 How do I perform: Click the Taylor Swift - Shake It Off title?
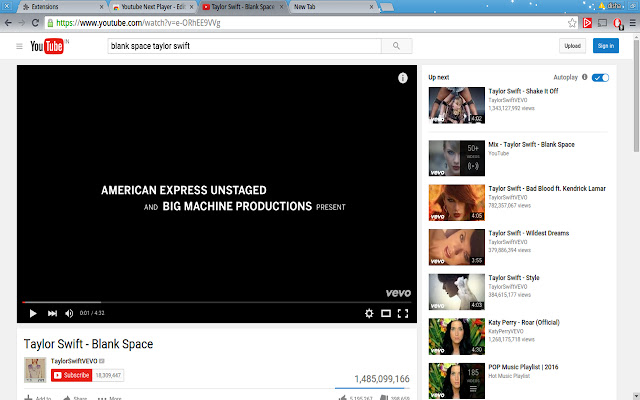[523, 91]
